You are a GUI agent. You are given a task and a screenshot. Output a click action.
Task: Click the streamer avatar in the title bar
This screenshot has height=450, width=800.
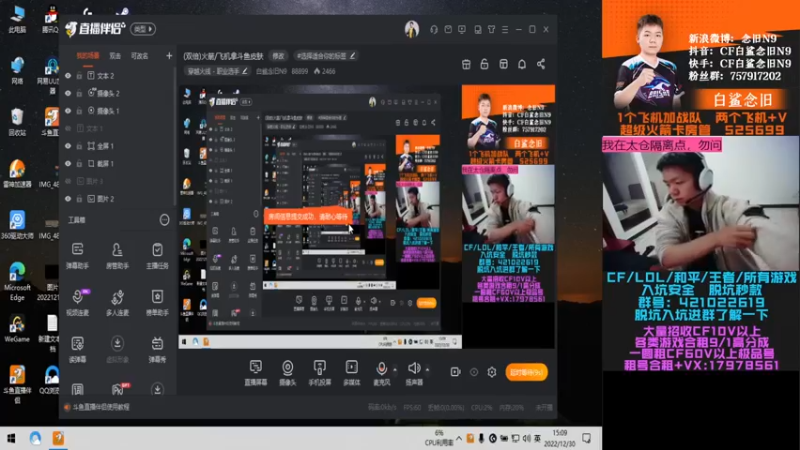[x=412, y=29]
